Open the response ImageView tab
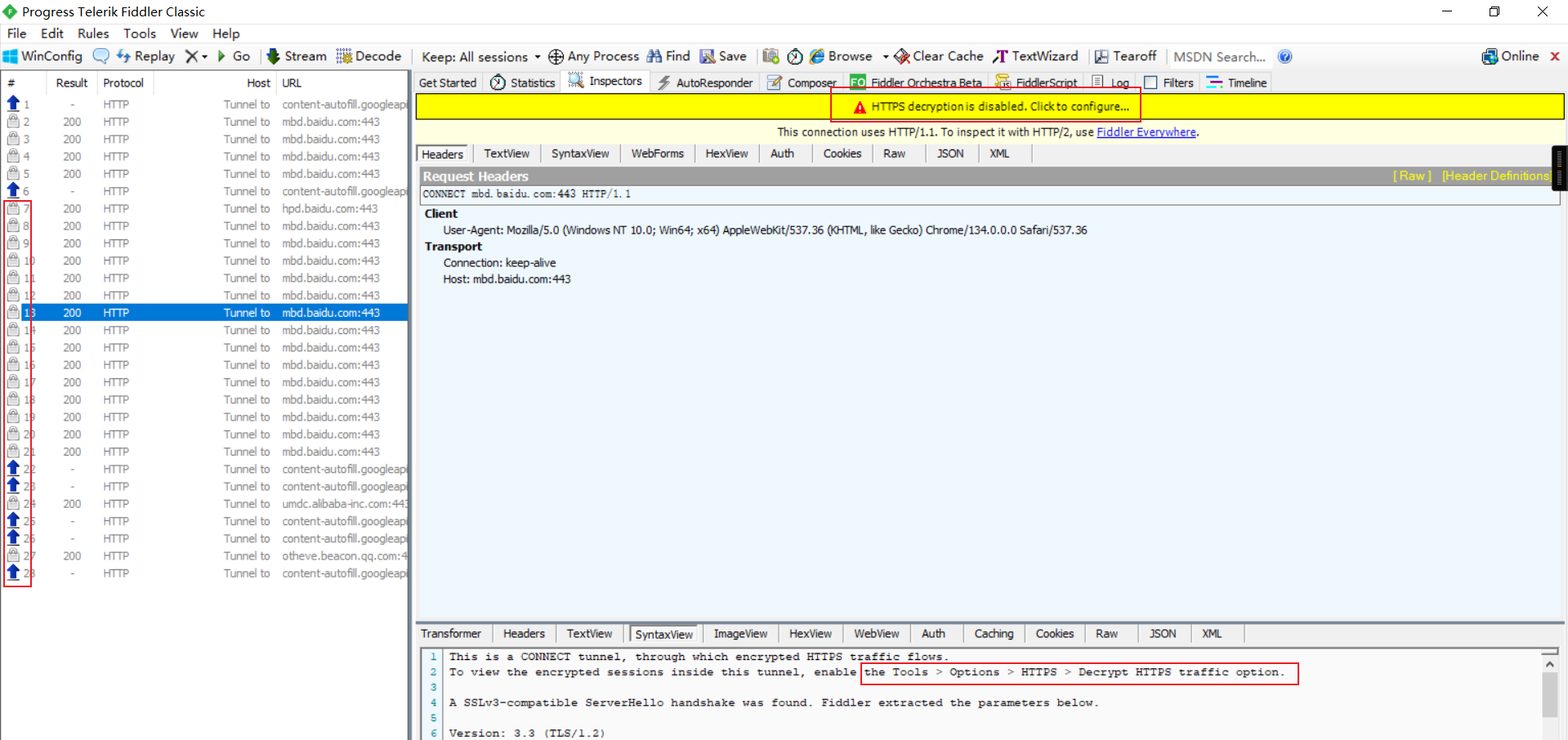1568x740 pixels. pyautogui.click(x=740, y=634)
